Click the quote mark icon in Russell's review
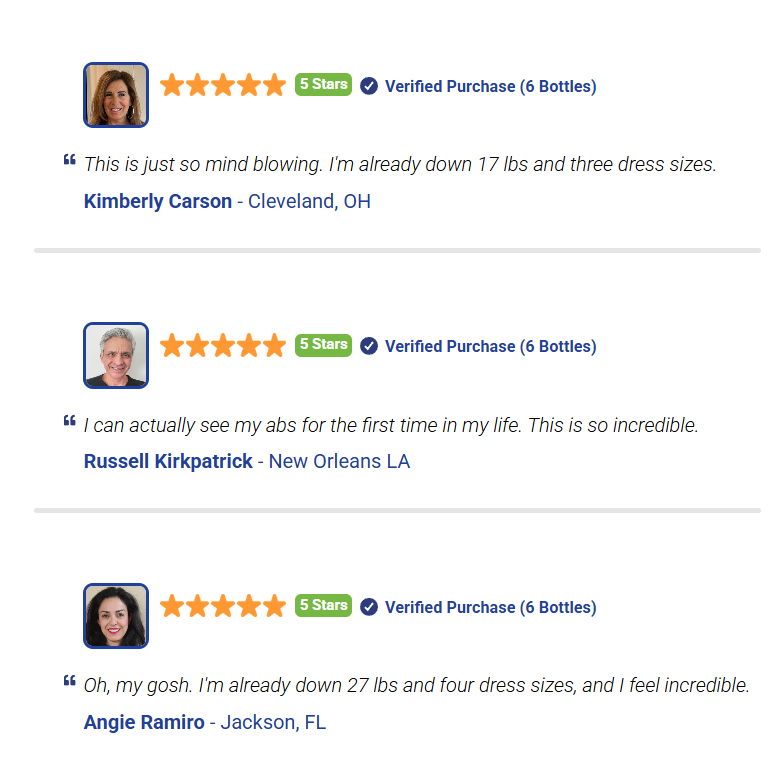This screenshot has width=780, height=783. (x=69, y=420)
